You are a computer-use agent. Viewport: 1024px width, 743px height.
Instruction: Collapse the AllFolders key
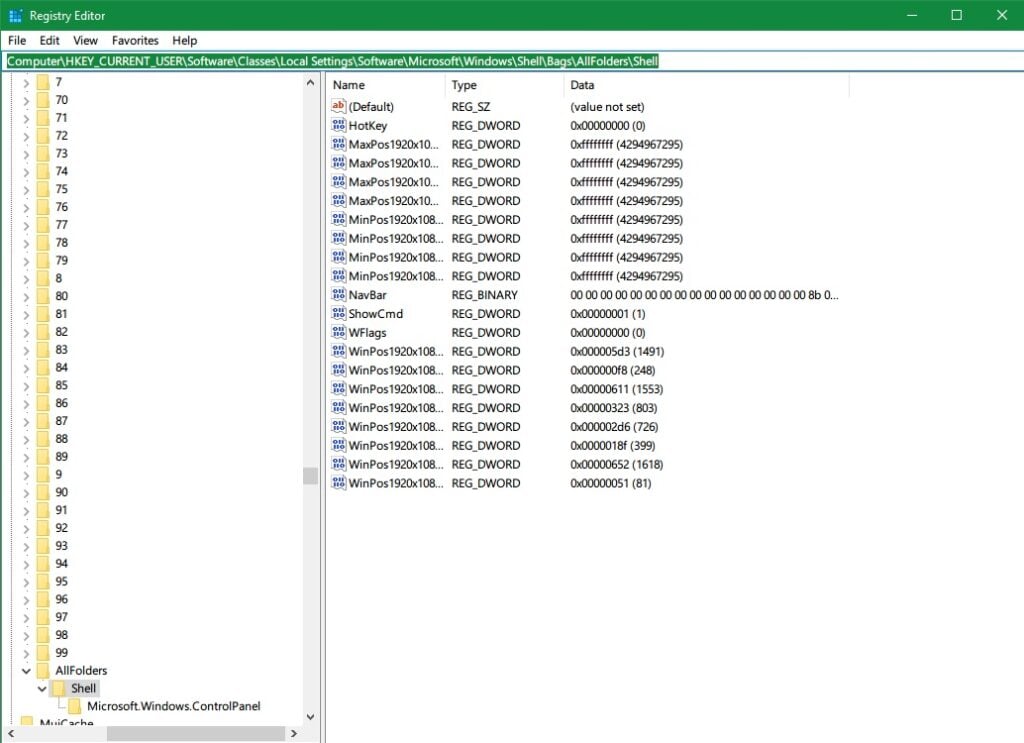(27, 670)
